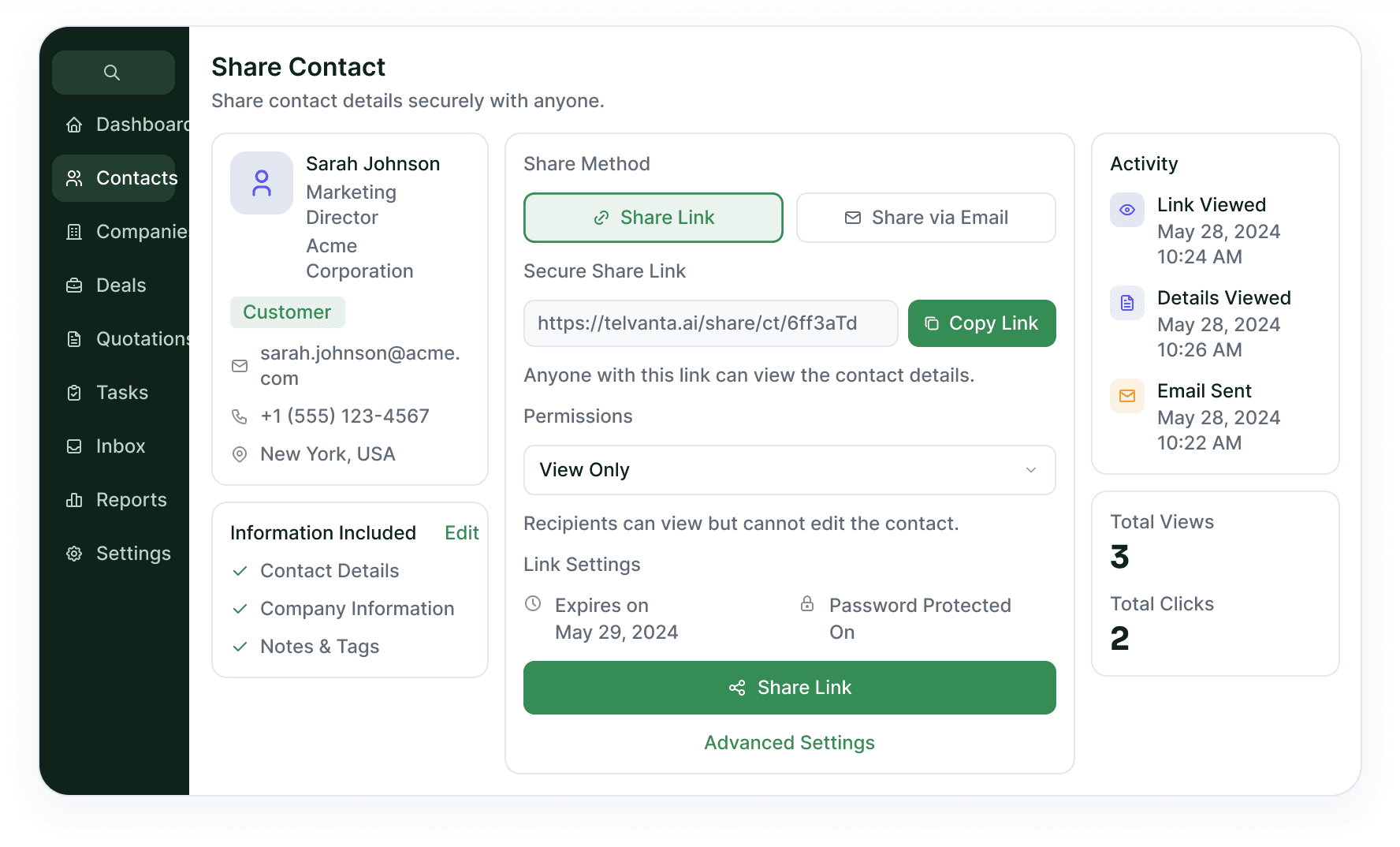
Task: Click the lock icon next to Password Protected
Action: 807,604
